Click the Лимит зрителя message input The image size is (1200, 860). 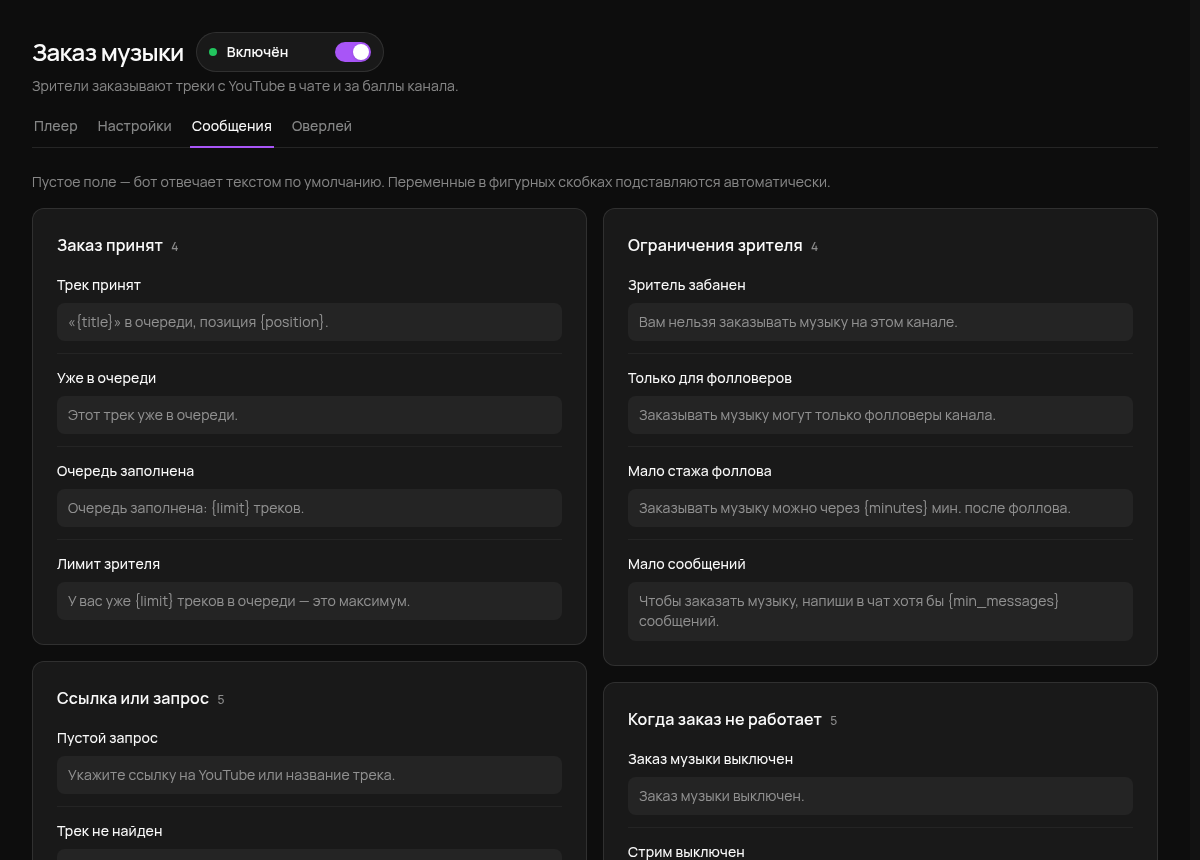point(309,601)
